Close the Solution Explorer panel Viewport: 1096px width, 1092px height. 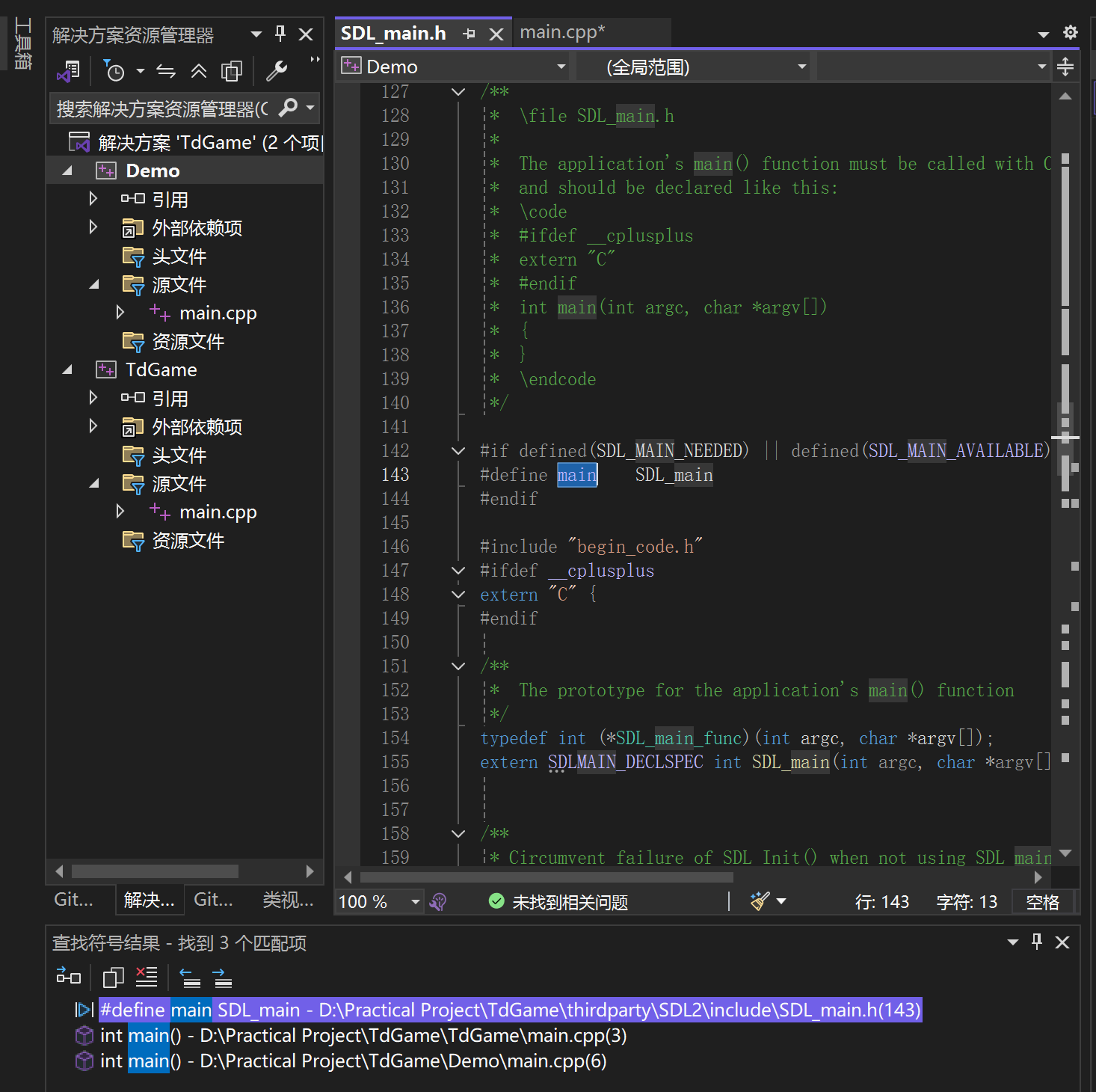pyautogui.click(x=306, y=34)
